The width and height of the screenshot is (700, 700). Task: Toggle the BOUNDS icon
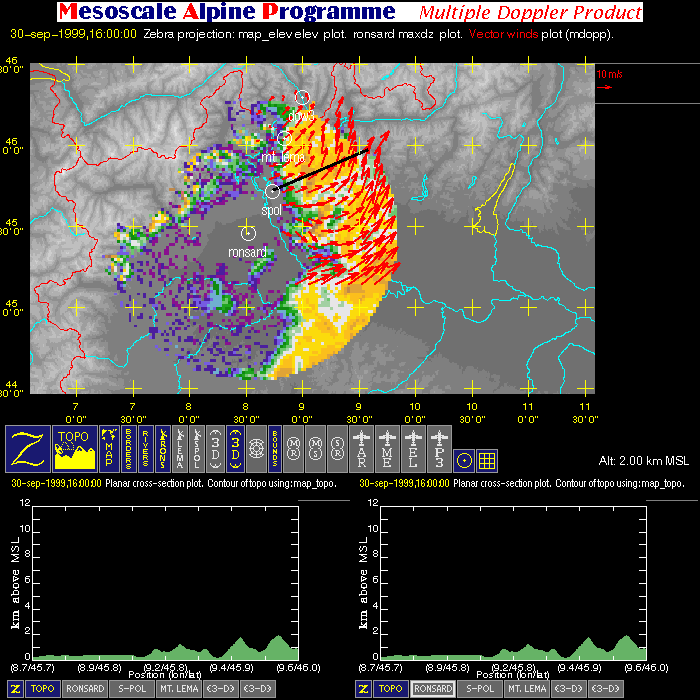(273, 448)
